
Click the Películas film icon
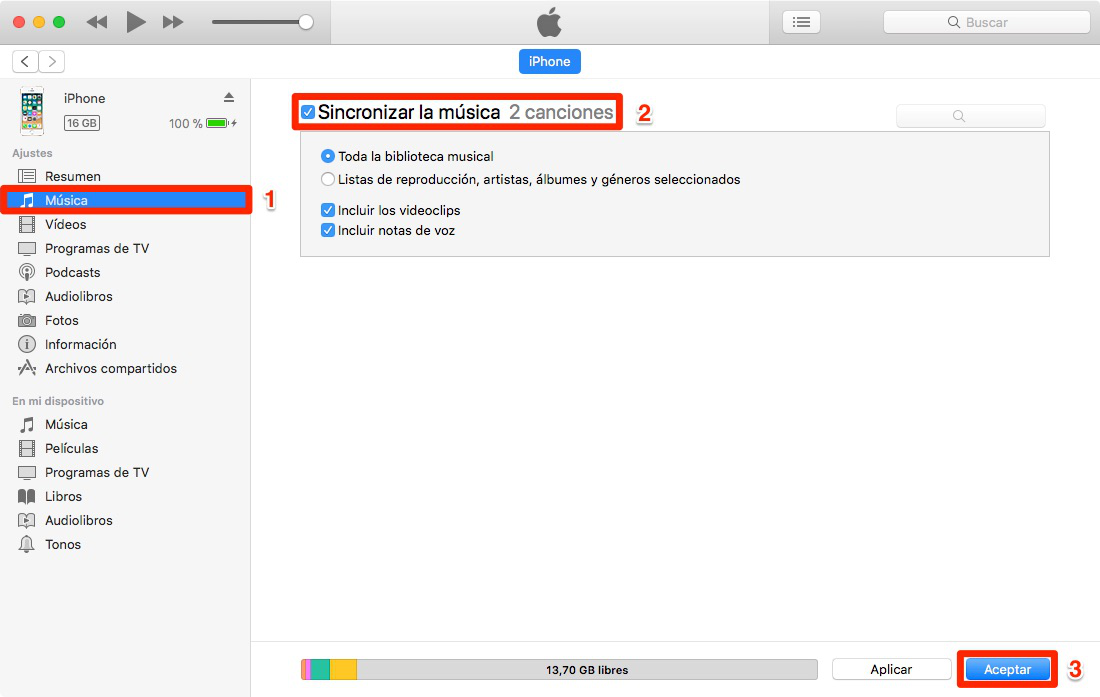pyautogui.click(x=27, y=448)
